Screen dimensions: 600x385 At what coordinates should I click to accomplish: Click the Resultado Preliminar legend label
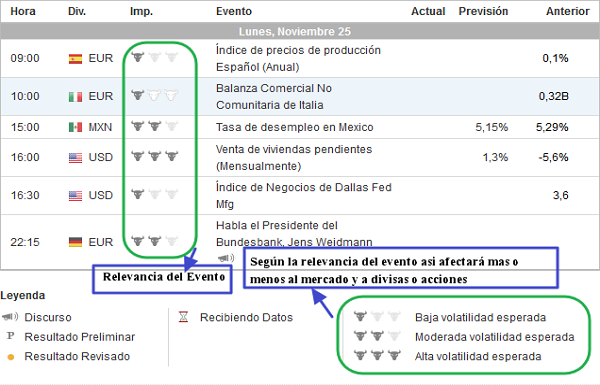tap(80, 337)
